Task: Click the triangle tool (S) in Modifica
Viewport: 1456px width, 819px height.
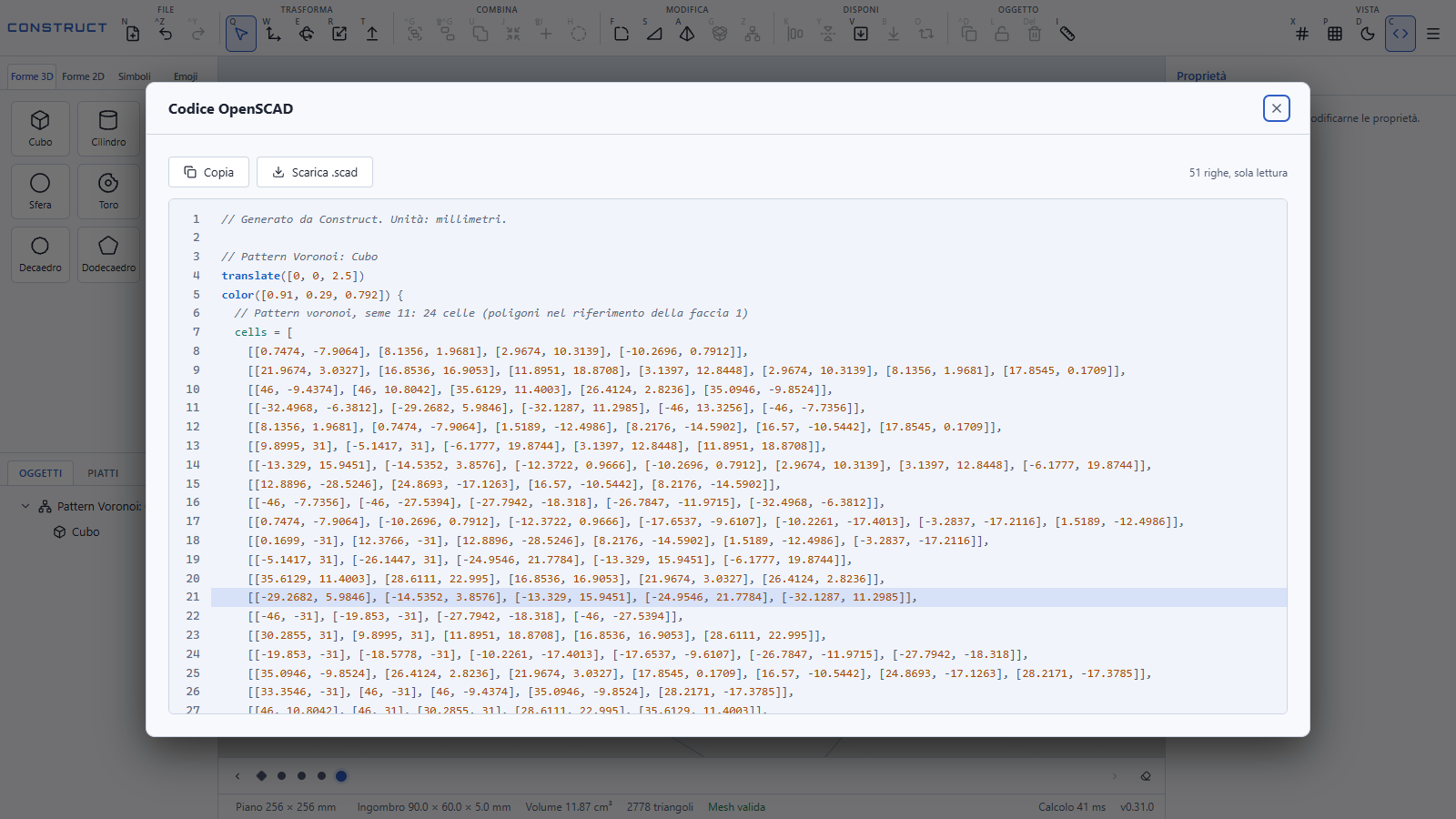Action: pyautogui.click(x=654, y=34)
